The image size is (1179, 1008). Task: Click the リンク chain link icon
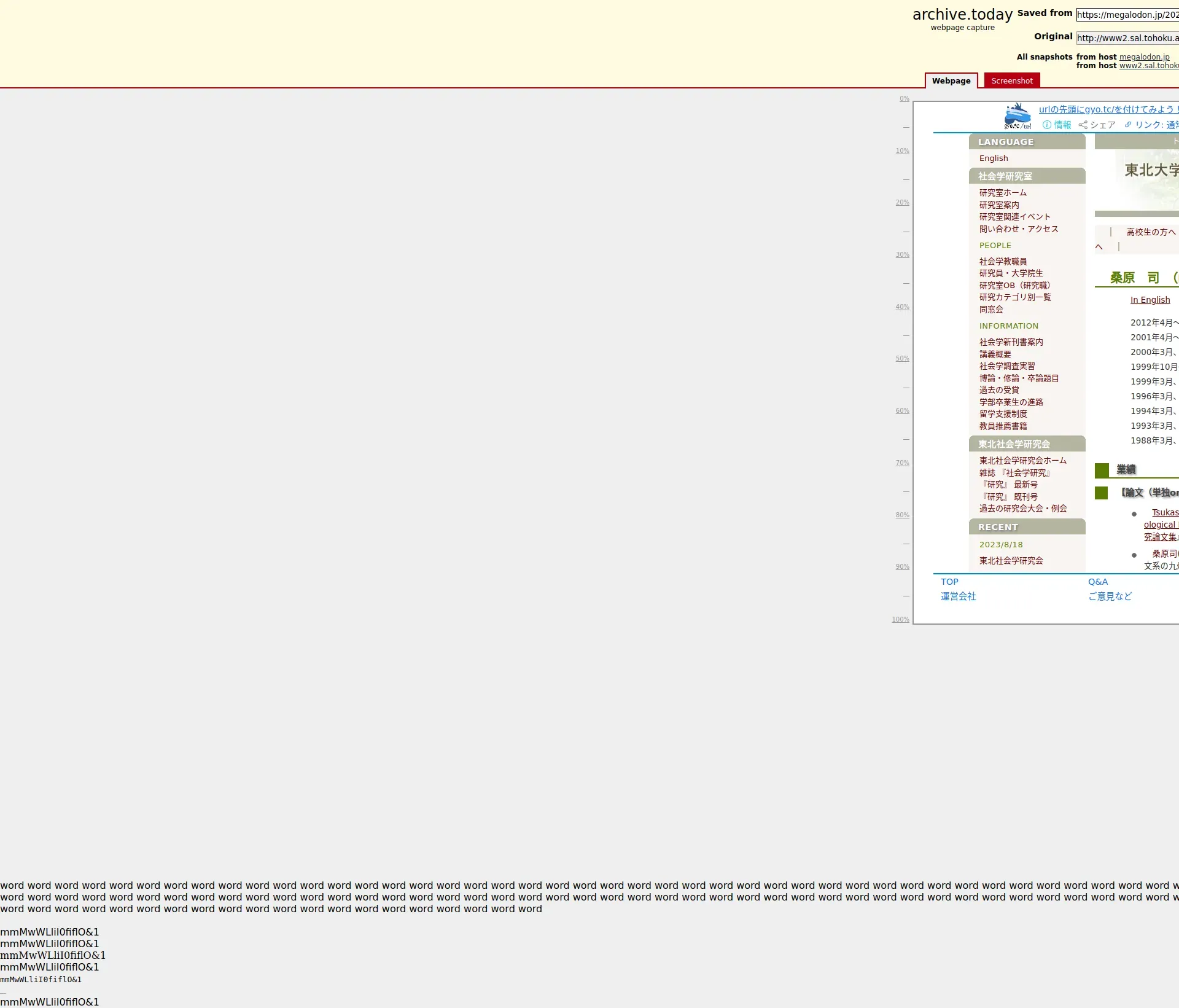pyautogui.click(x=1128, y=125)
